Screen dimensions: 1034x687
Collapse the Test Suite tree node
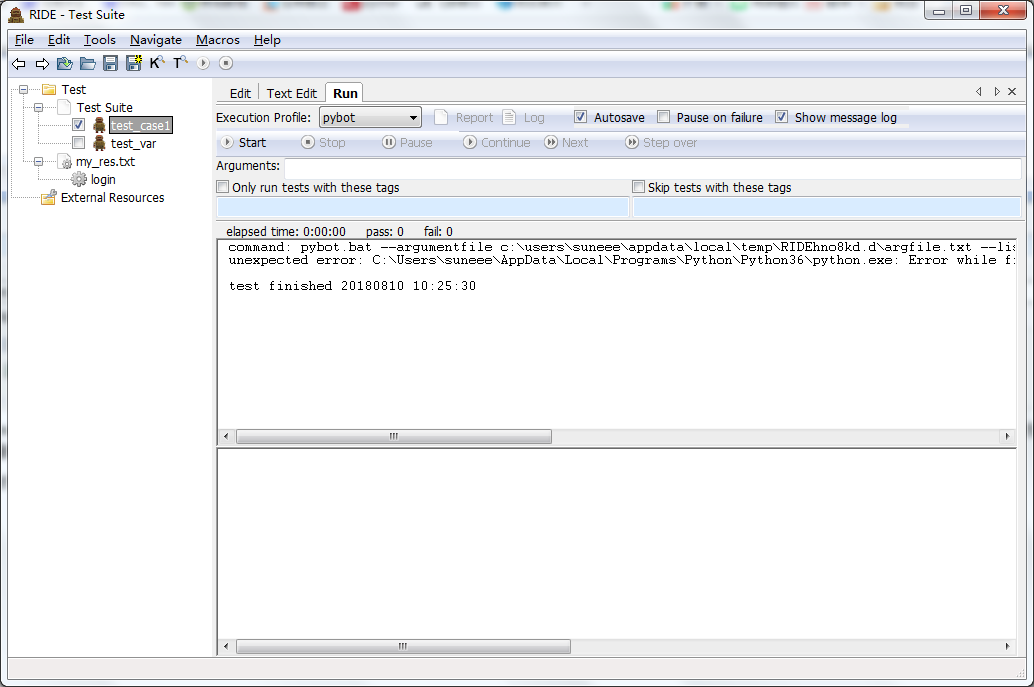click(39, 107)
